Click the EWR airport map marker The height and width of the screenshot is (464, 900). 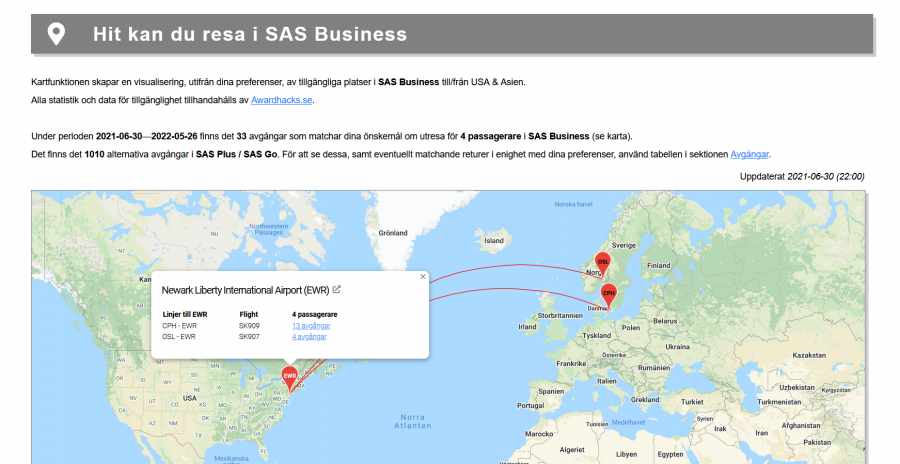click(290, 377)
